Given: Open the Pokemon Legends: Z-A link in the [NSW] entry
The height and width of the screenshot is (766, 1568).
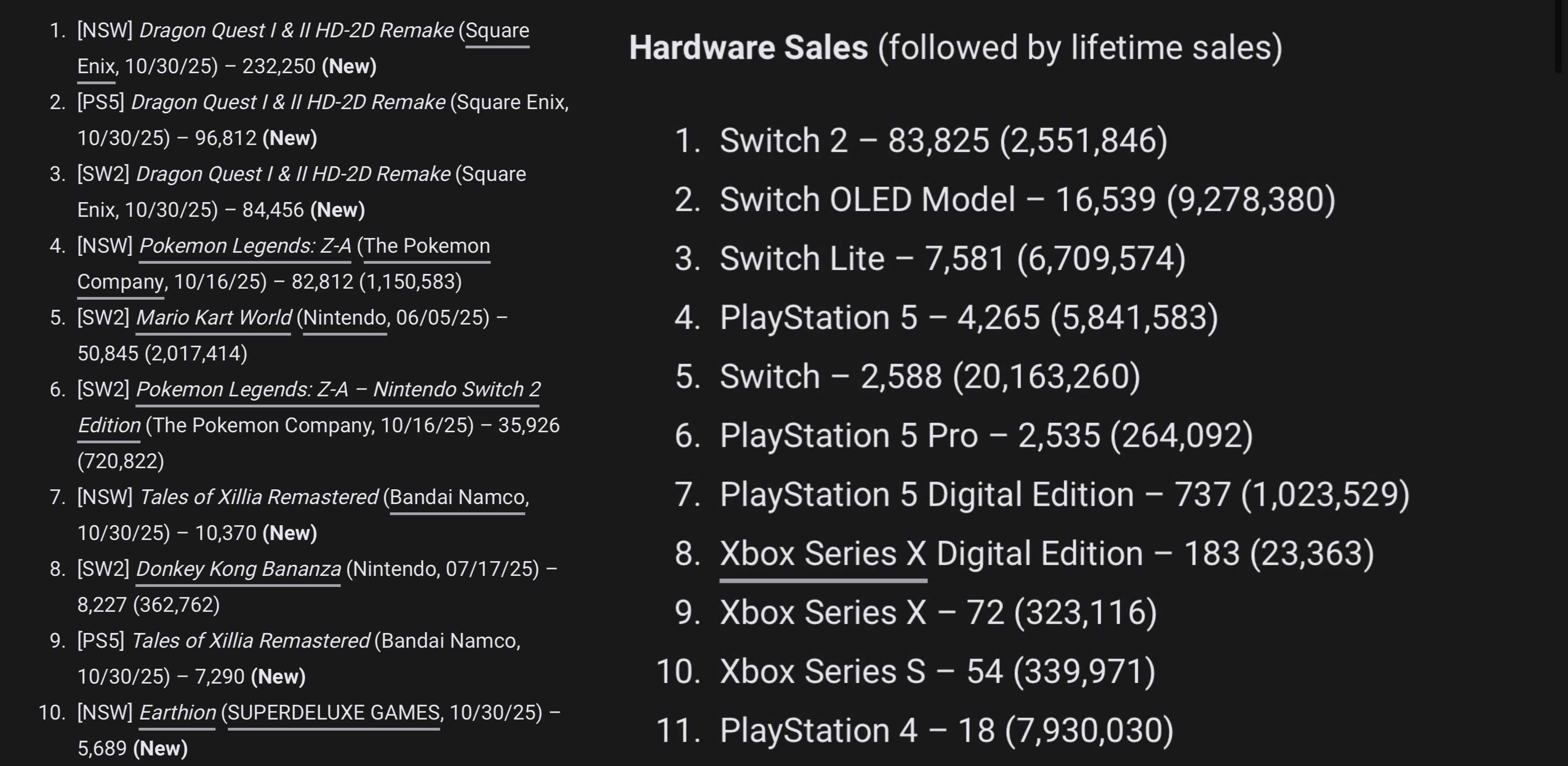Looking at the screenshot, I should click(245, 246).
